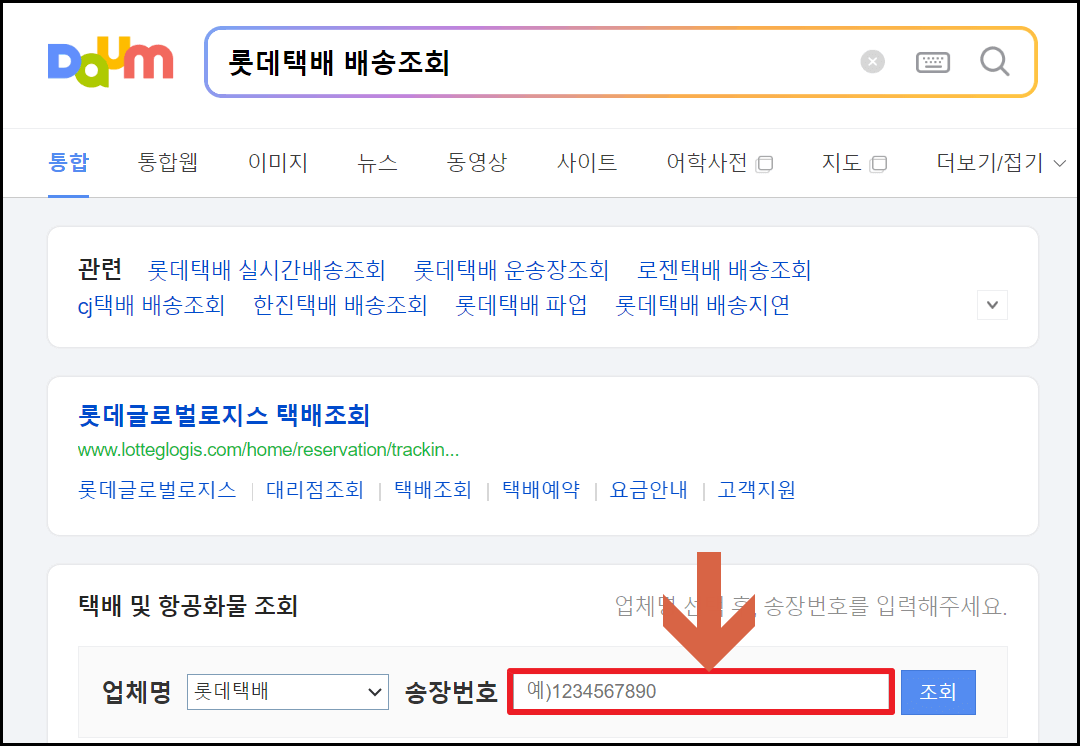Click the 고객지원 sublink

pos(756,490)
